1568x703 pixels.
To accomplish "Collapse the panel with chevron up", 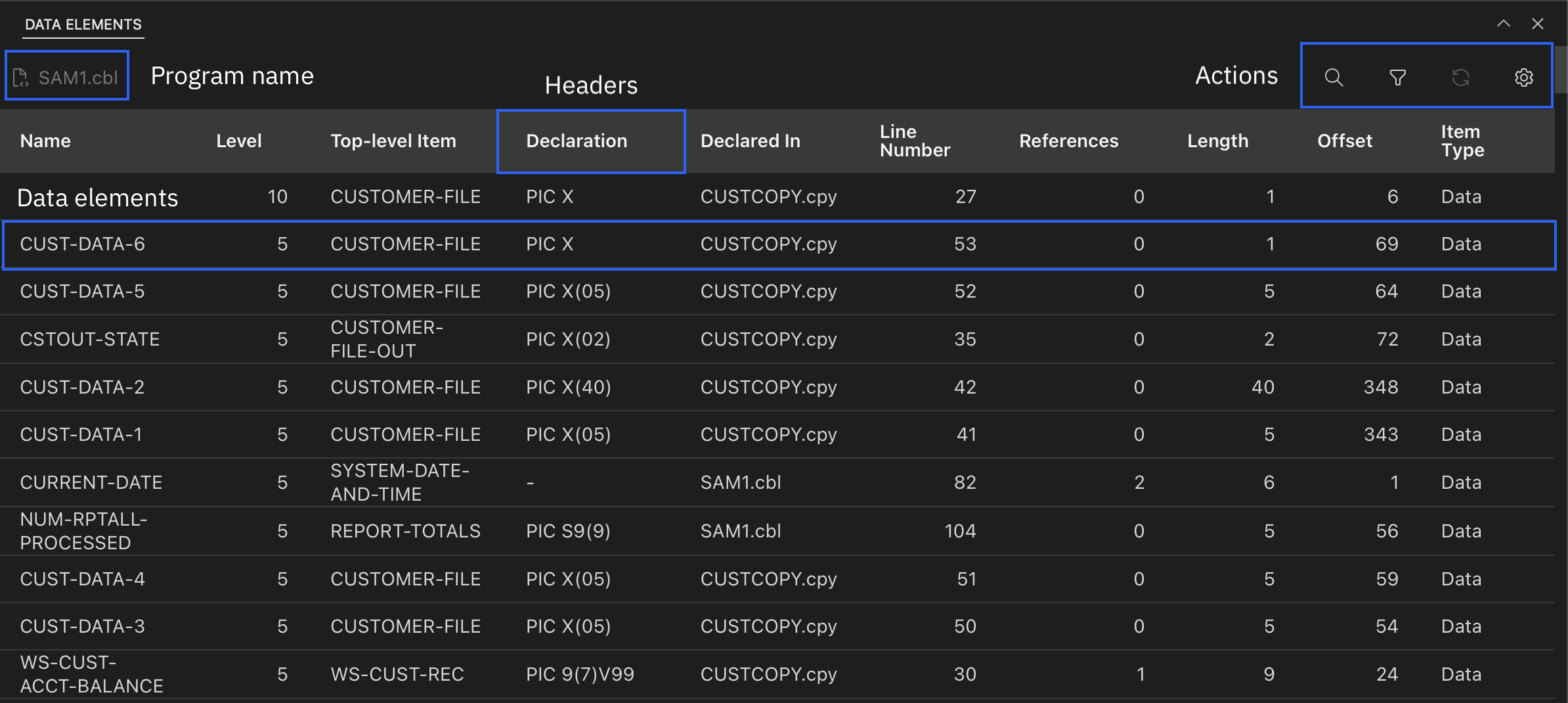I will [x=1503, y=24].
